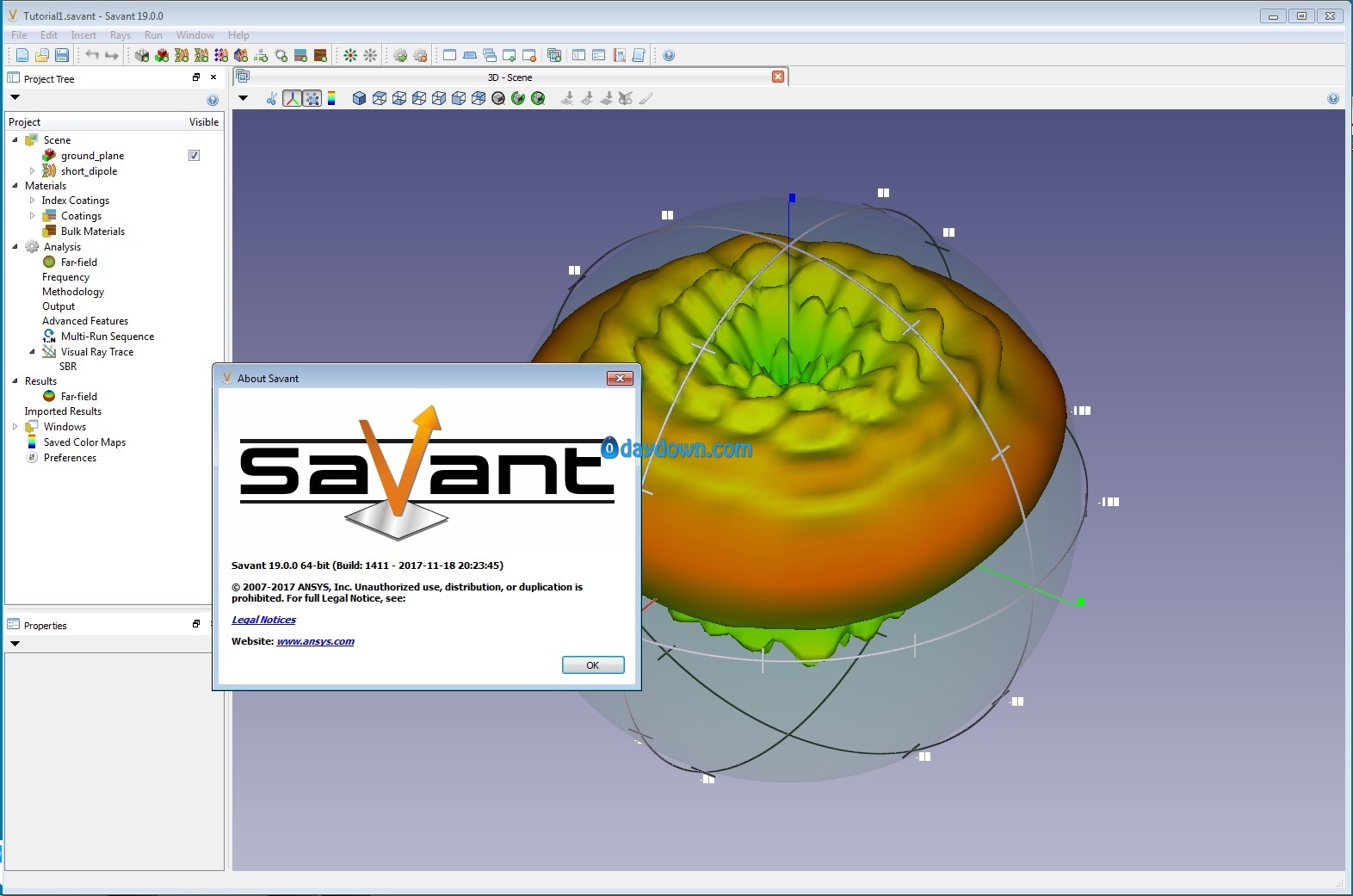
Task: Close the About Savant dialog
Action: point(620,378)
